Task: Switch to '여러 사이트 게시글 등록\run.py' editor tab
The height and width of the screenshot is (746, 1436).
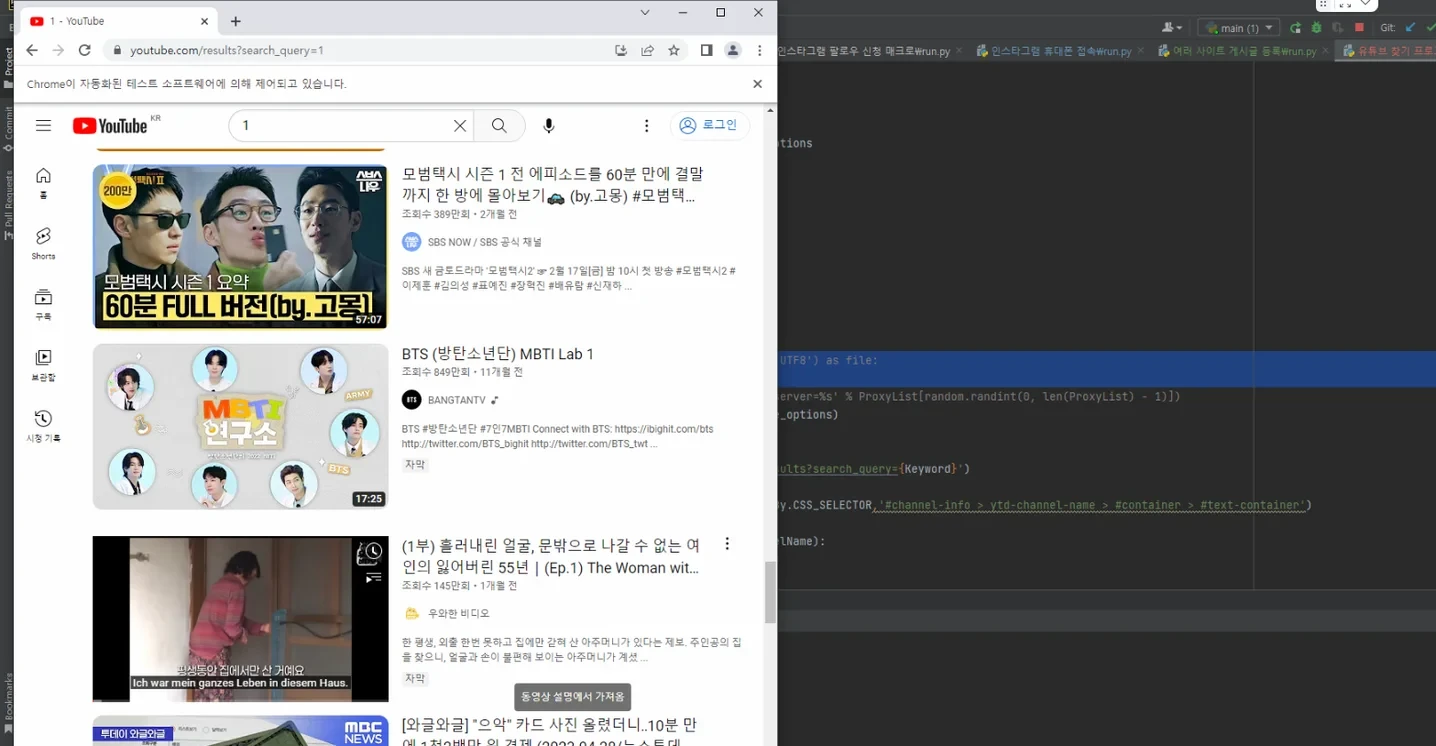Action: (x=1244, y=51)
